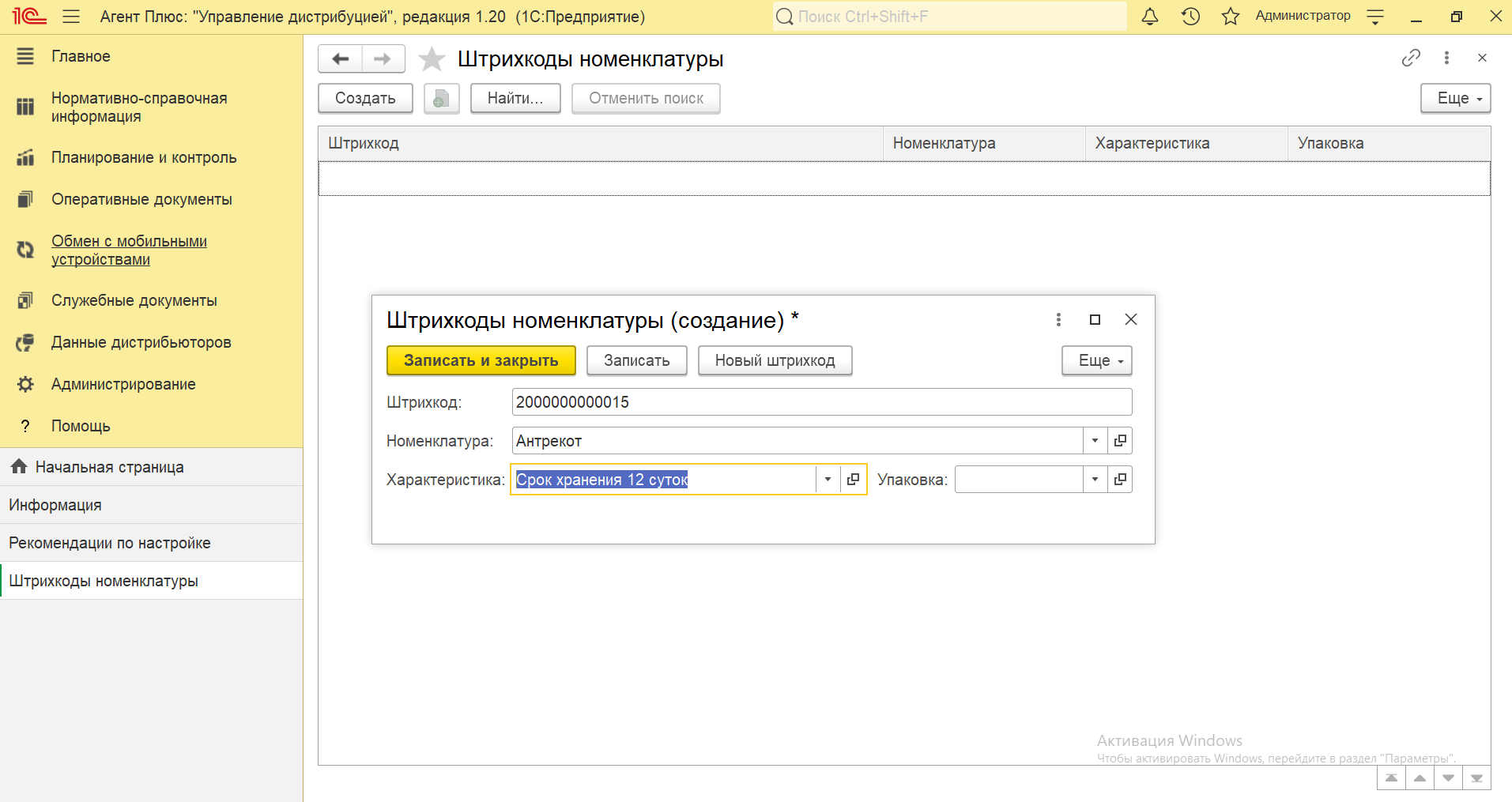The width and height of the screenshot is (1512, 802).
Task: Expand the Номенклатура dropdown list
Action: point(1095,441)
